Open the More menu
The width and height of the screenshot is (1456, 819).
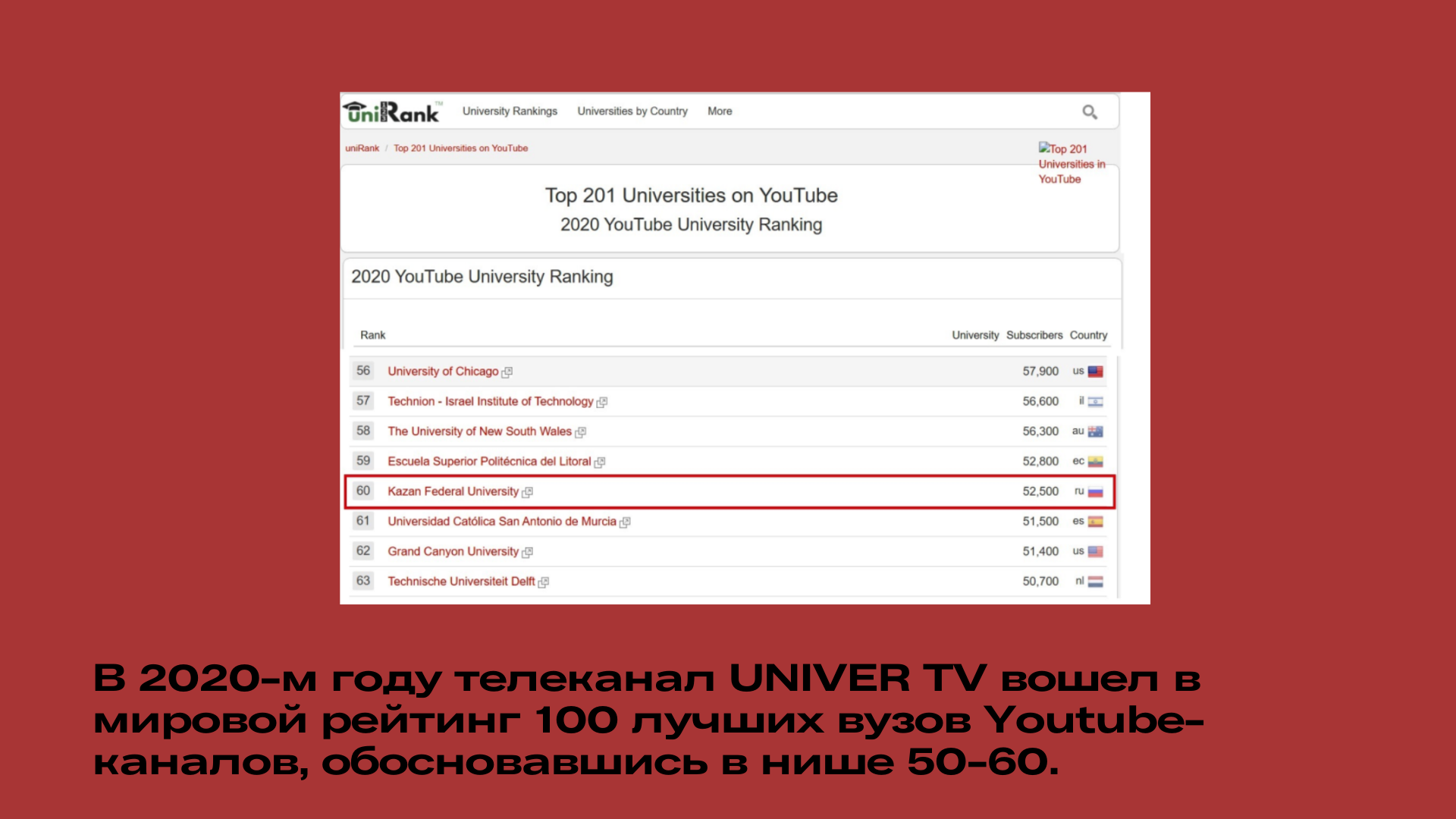(720, 111)
